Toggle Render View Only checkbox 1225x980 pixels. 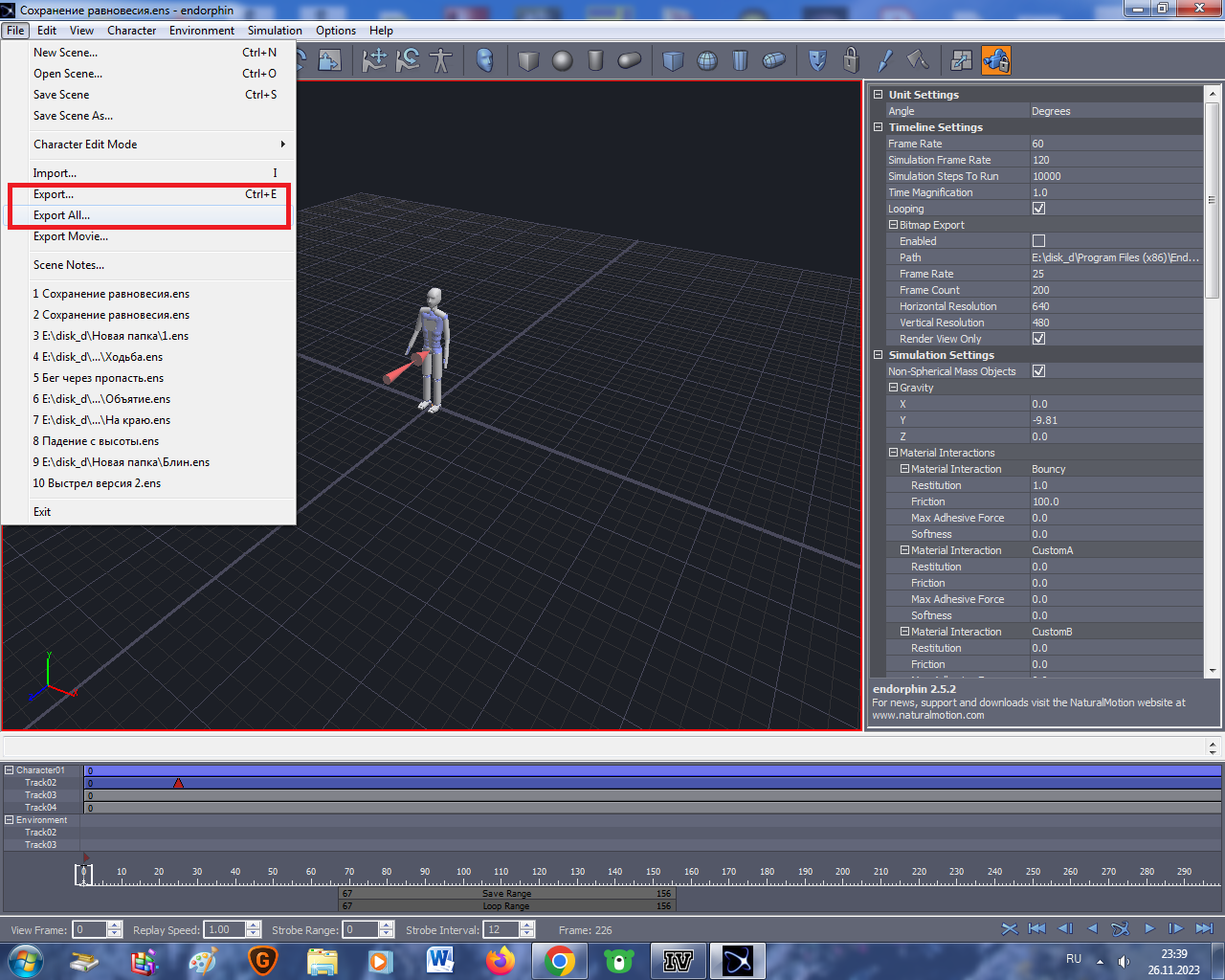pyautogui.click(x=1038, y=339)
